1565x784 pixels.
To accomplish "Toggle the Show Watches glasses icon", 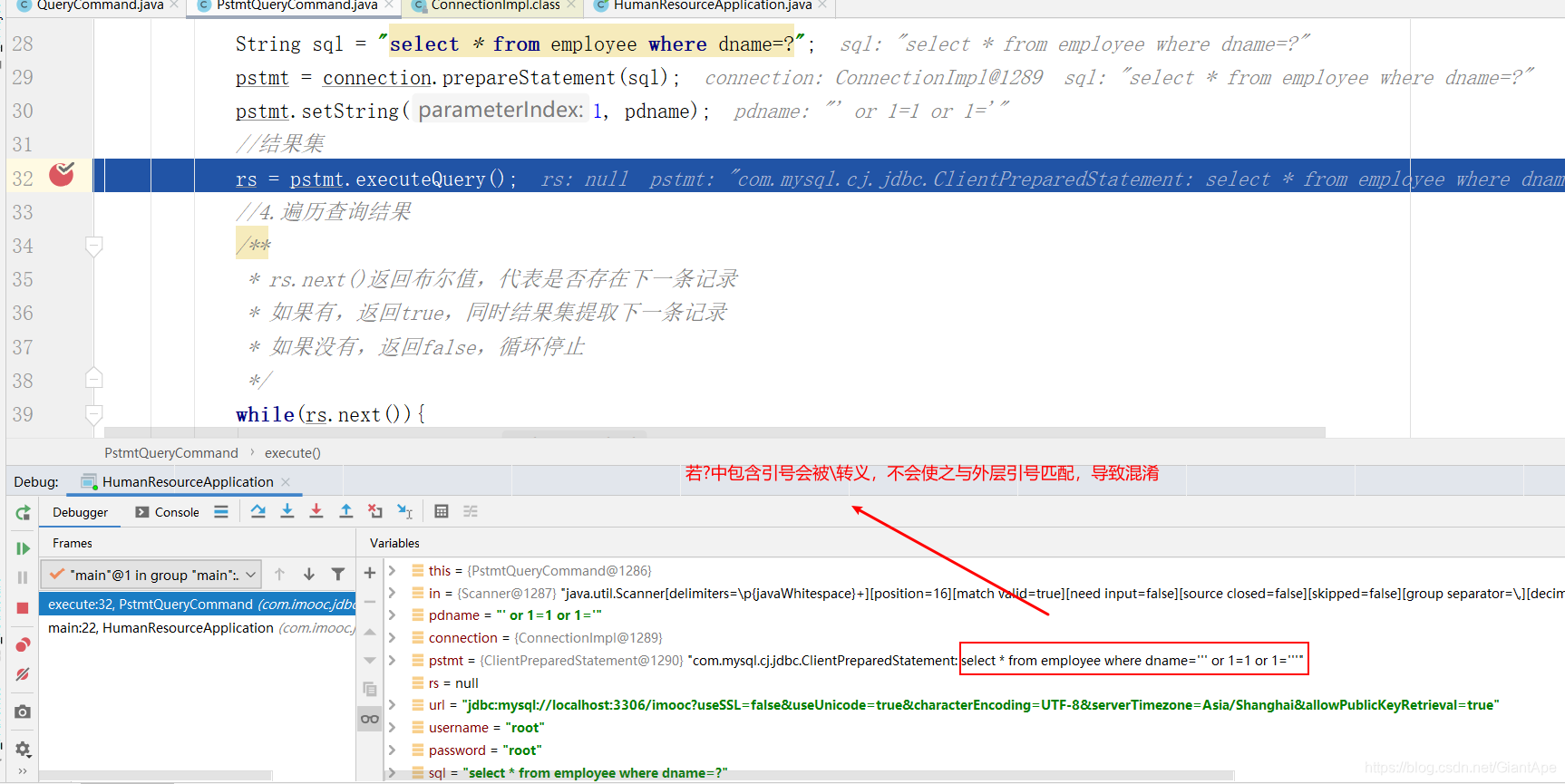I will pyautogui.click(x=370, y=719).
